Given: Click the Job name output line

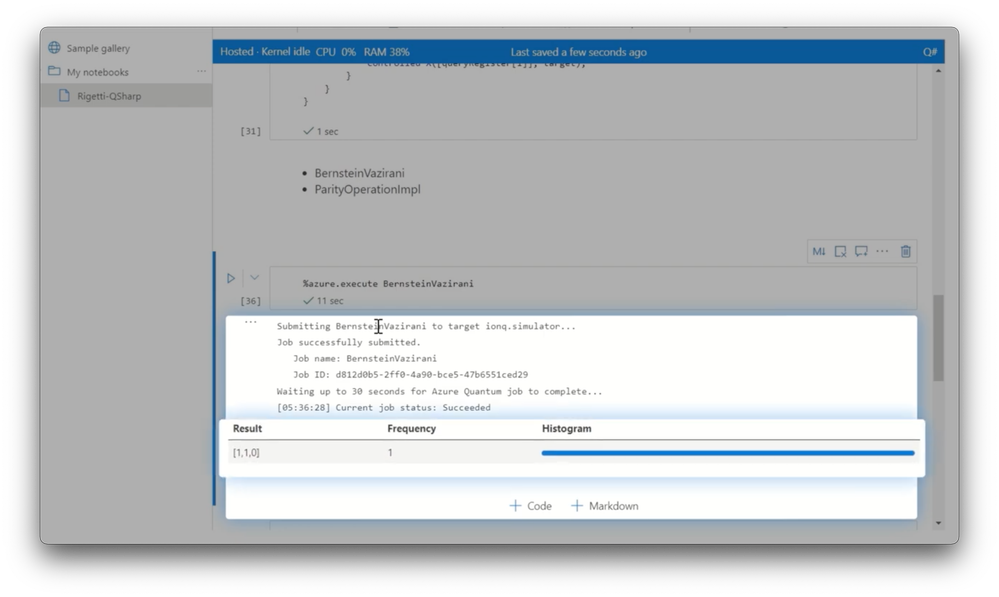Looking at the screenshot, I should coord(365,359).
